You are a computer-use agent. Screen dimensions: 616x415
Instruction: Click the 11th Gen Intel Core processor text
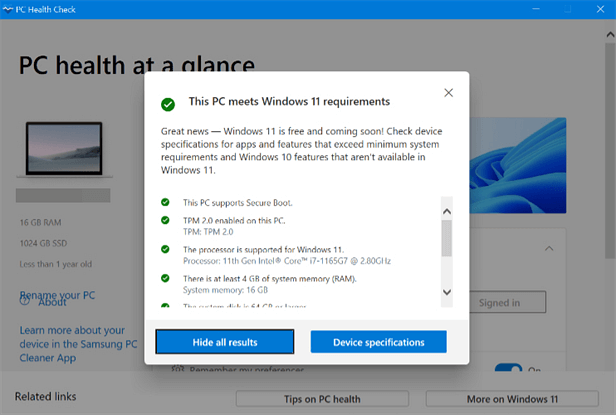point(287,261)
